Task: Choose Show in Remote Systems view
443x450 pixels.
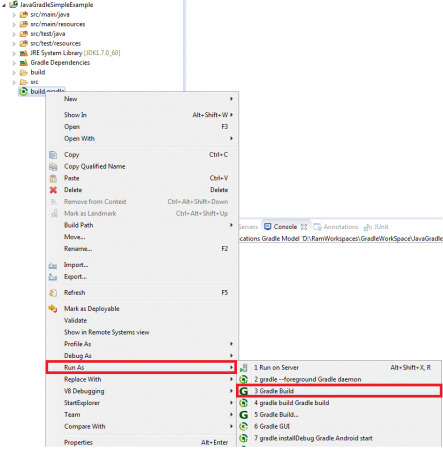Action: pos(142,332)
